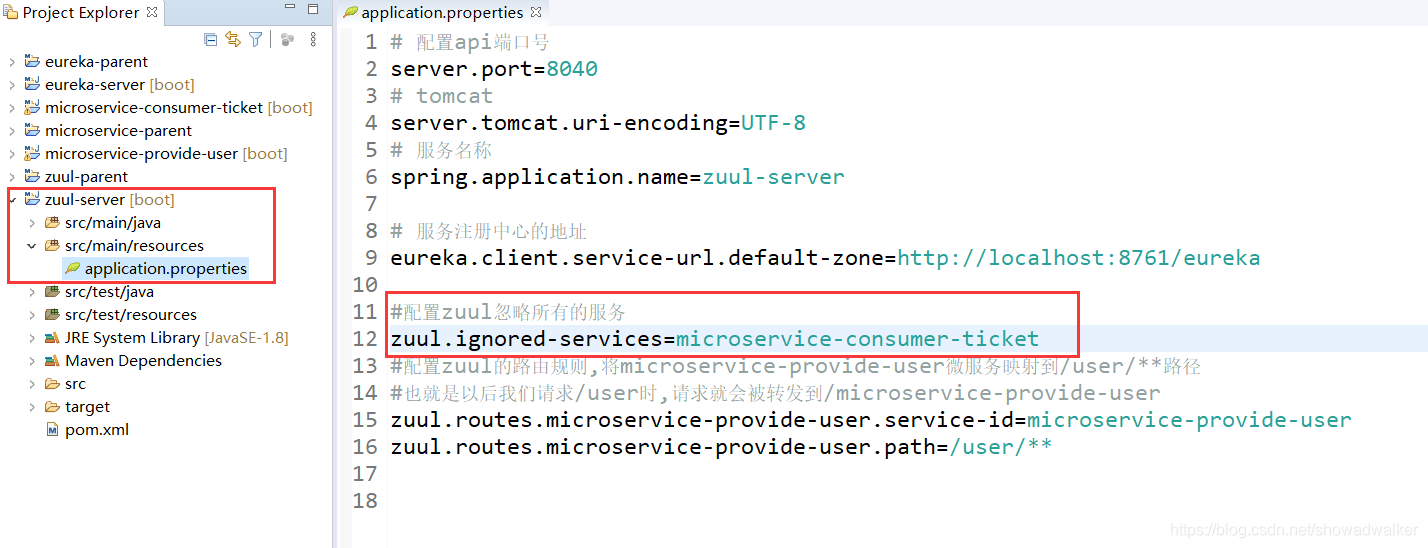Viewport: 1428px width, 548px height.
Task: Expand the eureka-parent project
Action: (12, 61)
